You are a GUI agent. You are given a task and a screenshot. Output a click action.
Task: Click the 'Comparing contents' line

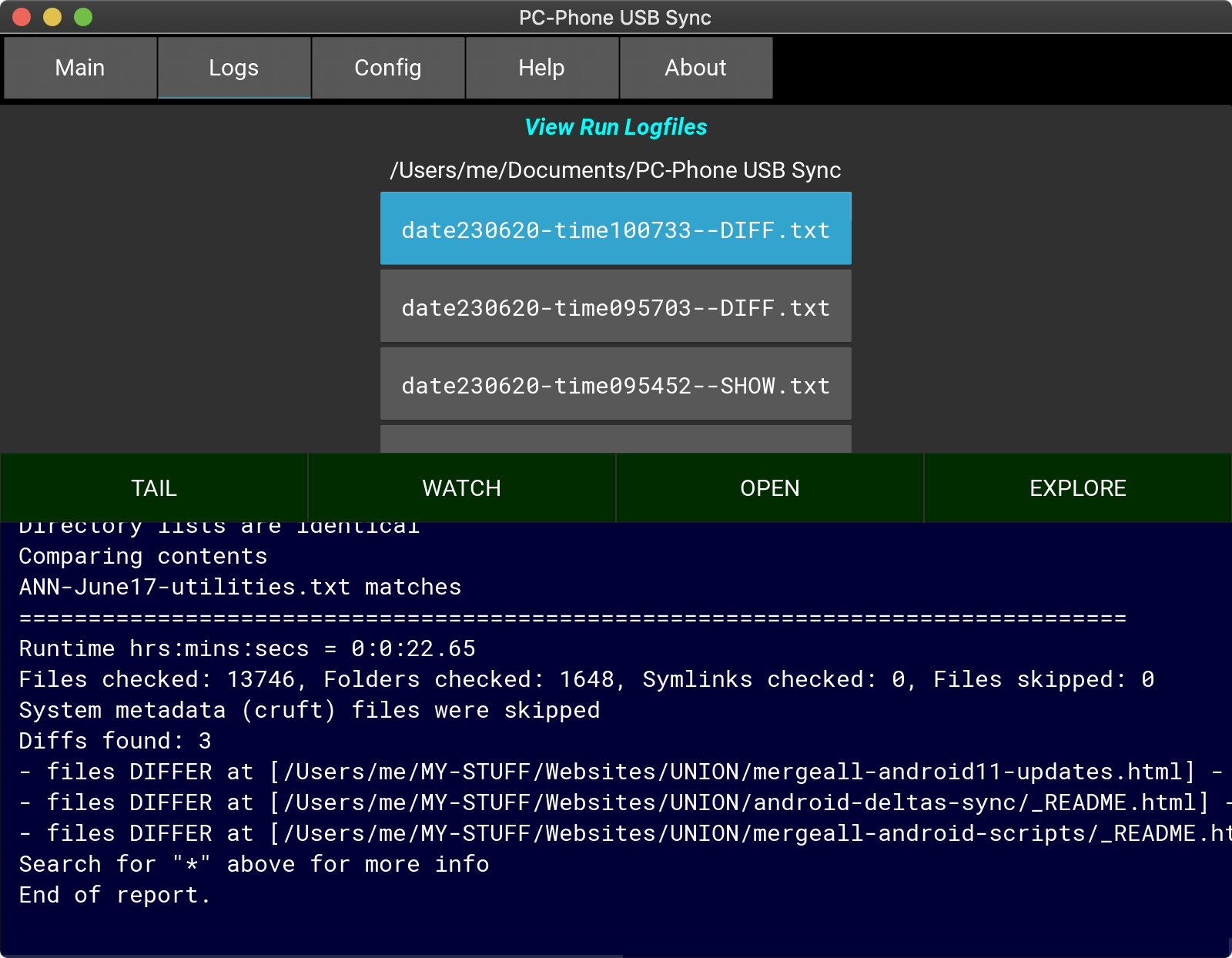(143, 557)
